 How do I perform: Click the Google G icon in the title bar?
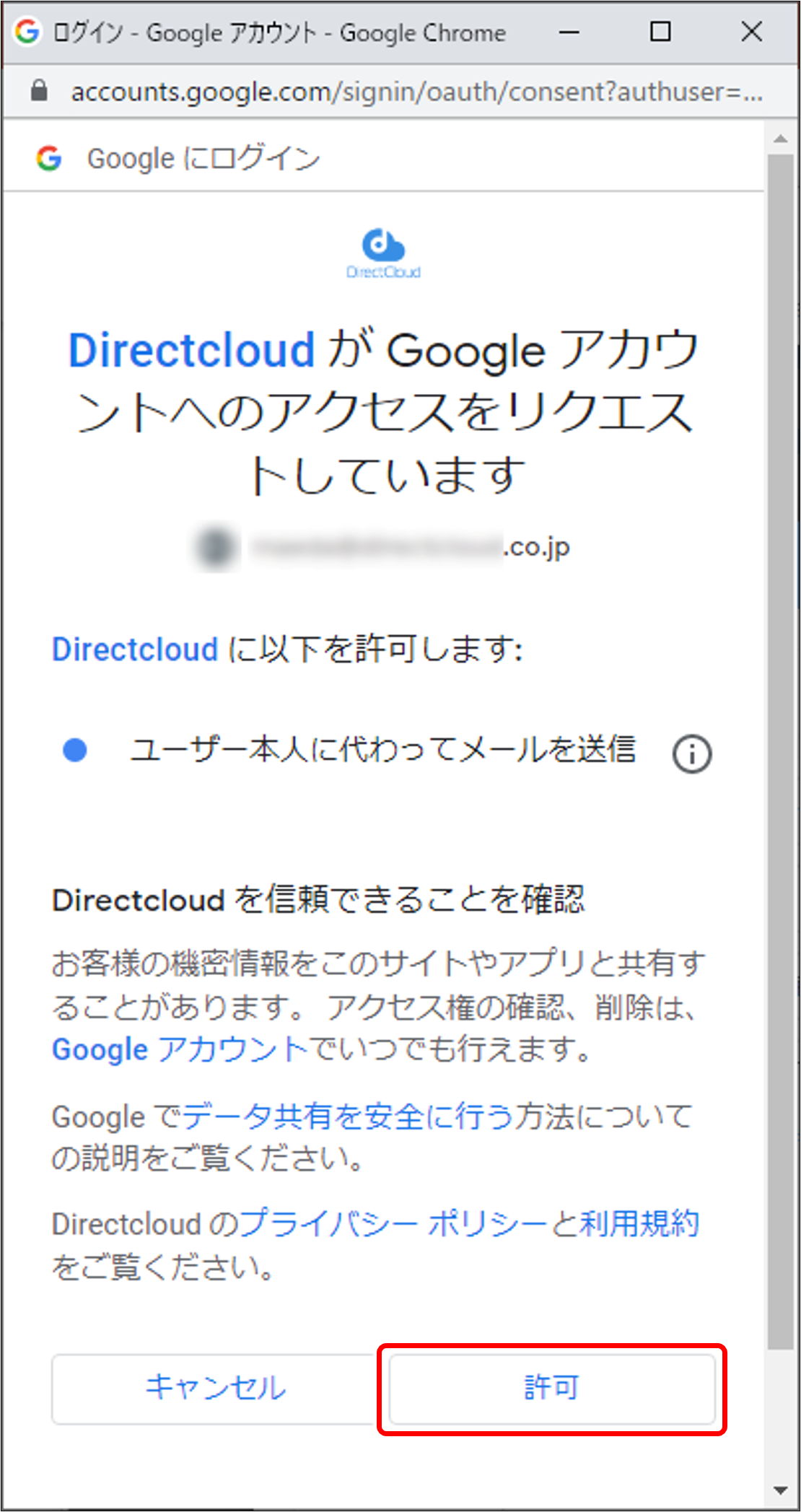(27, 32)
